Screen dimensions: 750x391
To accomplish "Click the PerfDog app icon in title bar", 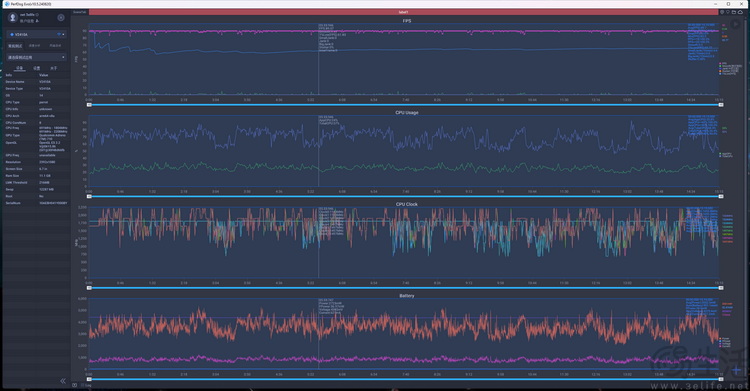I will click(6, 4).
